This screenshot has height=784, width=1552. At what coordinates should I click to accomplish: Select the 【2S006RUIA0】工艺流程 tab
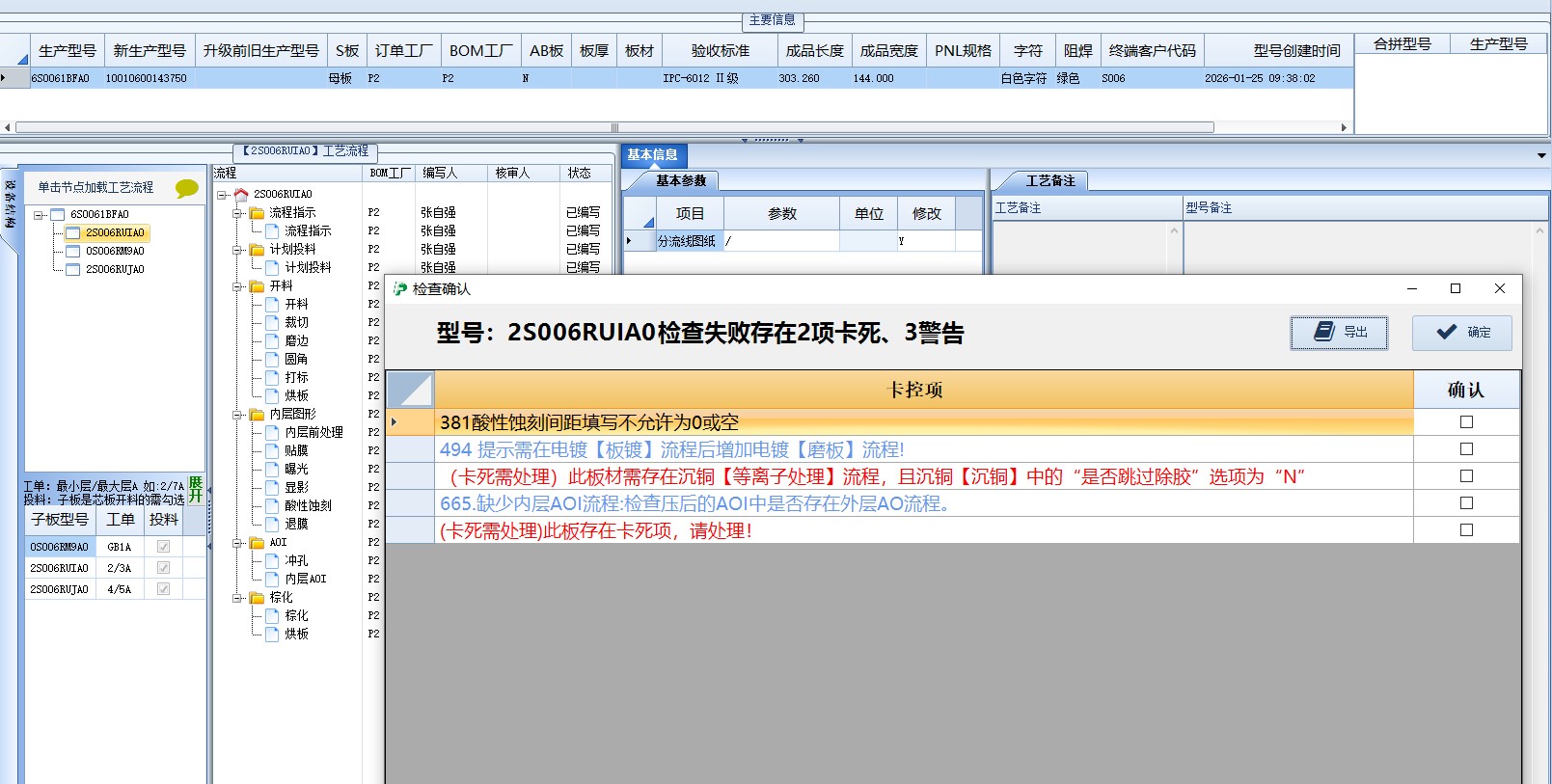[x=306, y=151]
